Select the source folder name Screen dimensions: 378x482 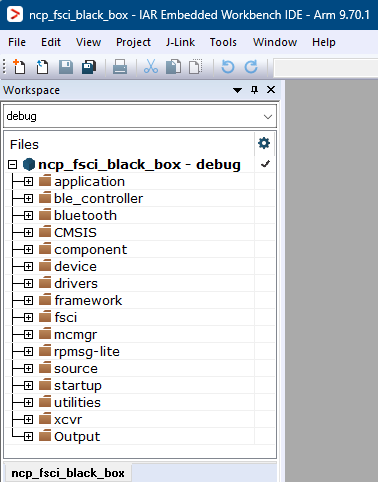click(x=76, y=369)
